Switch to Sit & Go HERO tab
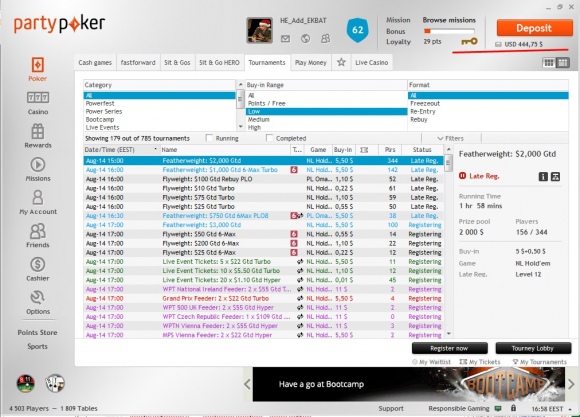The width and height of the screenshot is (580, 417). [x=219, y=62]
